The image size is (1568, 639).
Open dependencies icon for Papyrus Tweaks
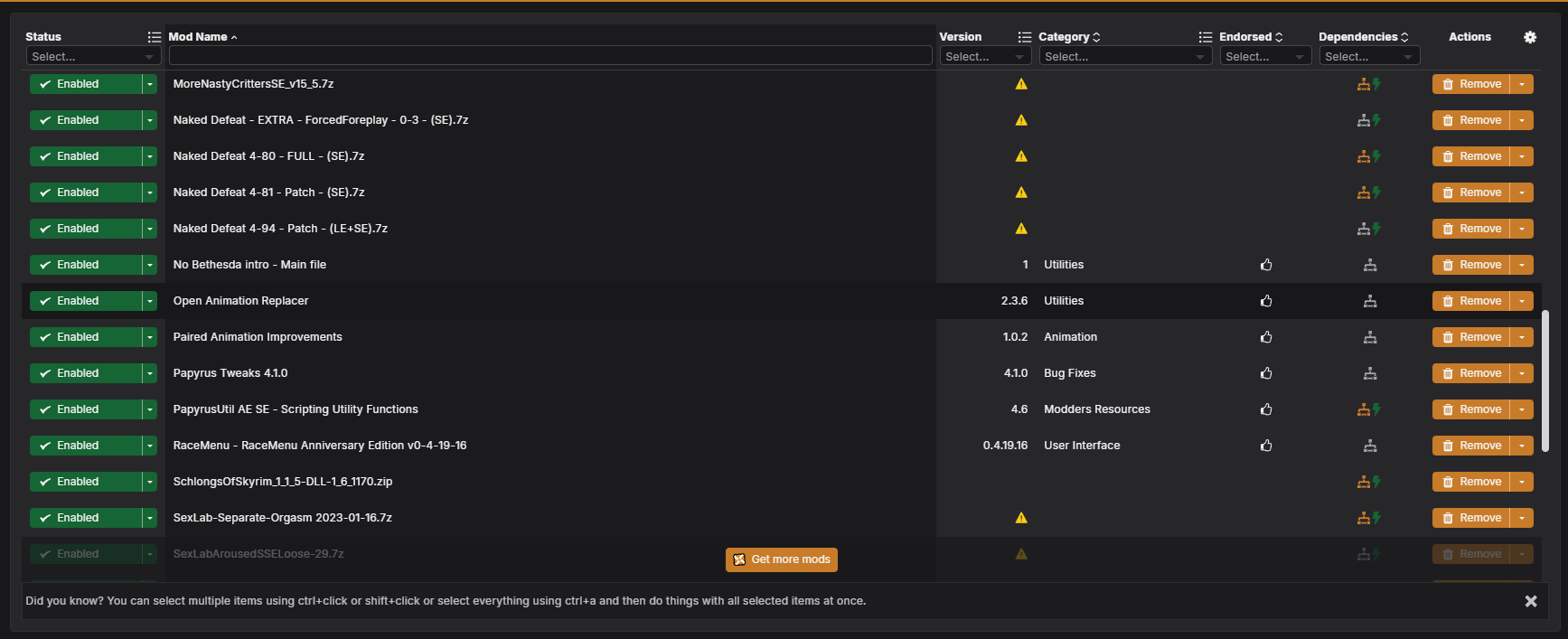tap(1370, 373)
